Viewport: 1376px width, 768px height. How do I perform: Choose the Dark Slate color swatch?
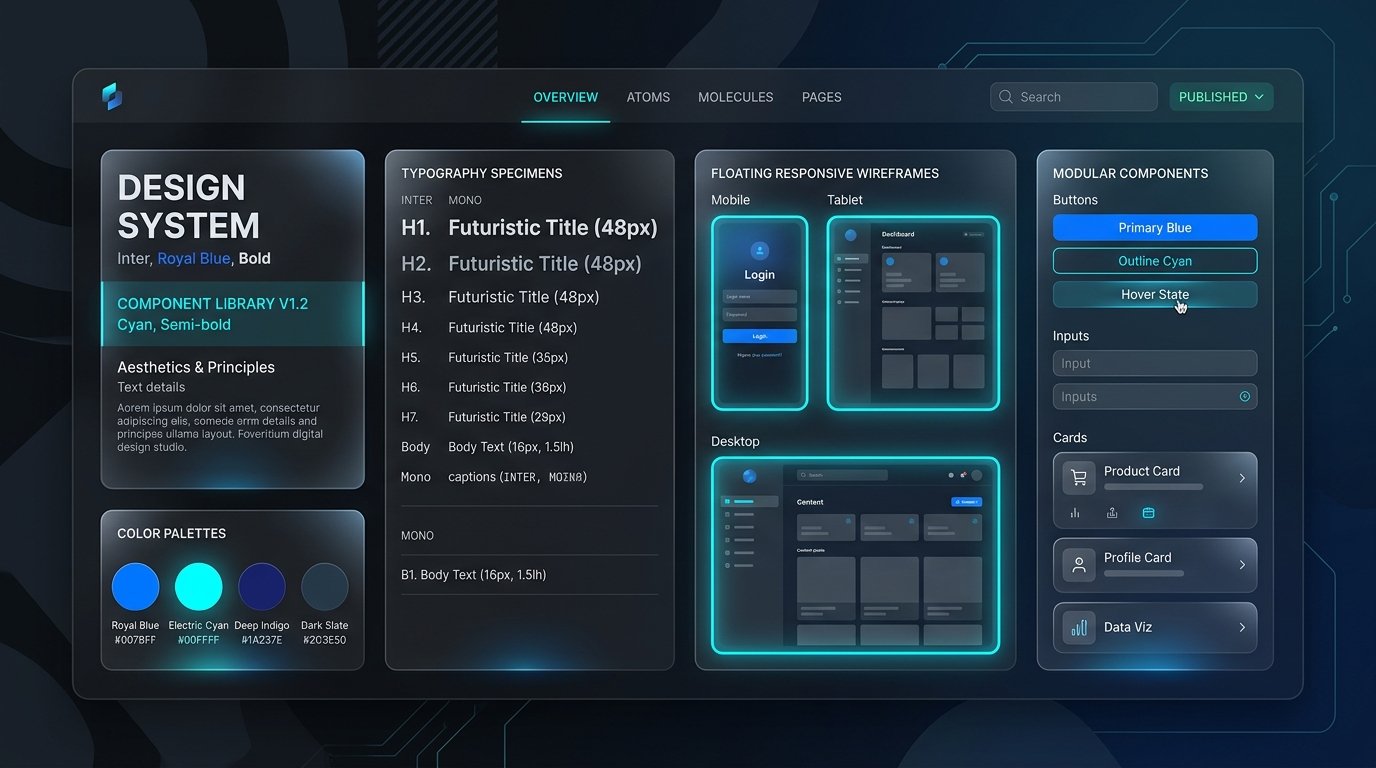[x=325, y=587]
